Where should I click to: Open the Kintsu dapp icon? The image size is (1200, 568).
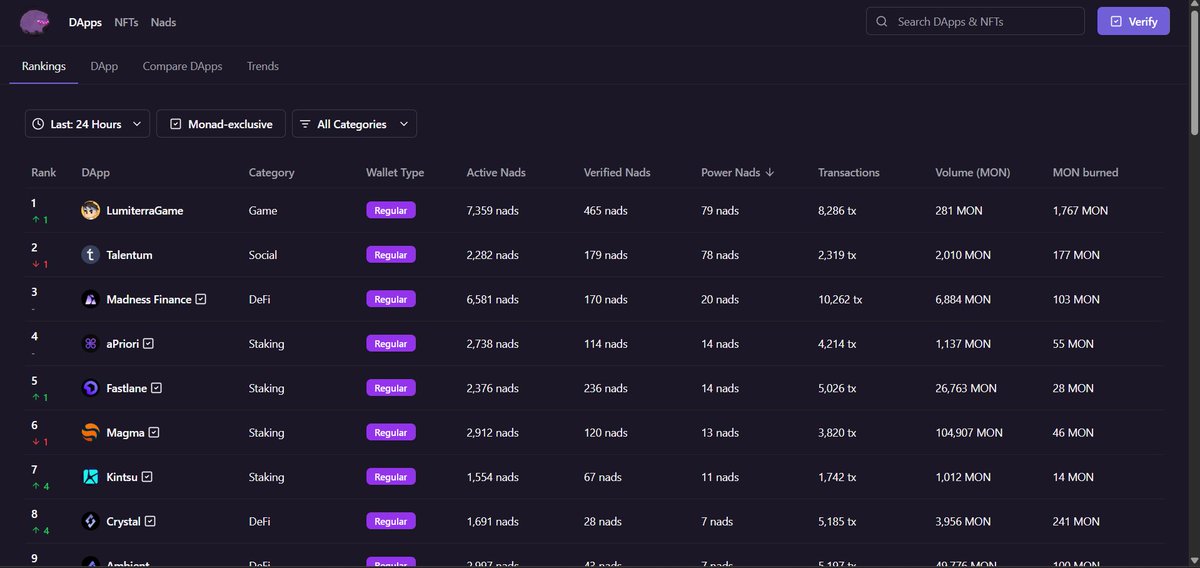tap(90, 477)
